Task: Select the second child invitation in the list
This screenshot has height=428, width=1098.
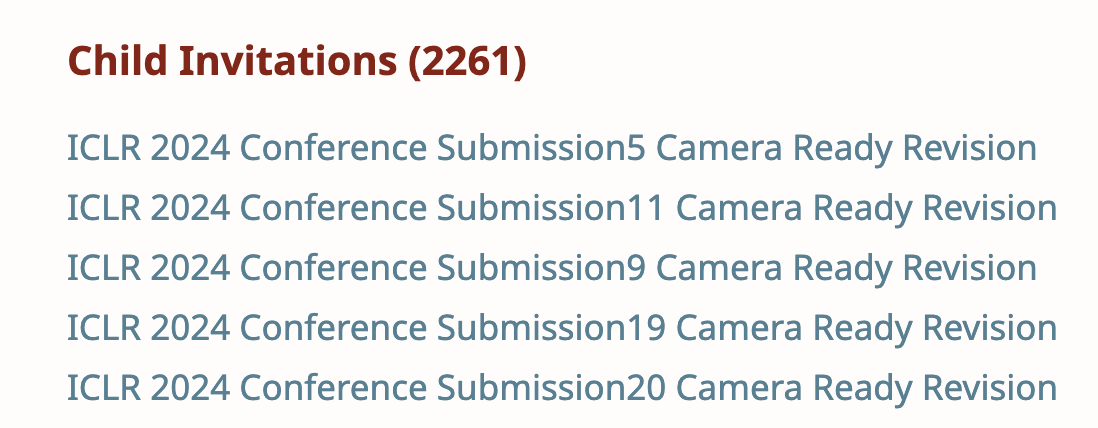Action: pyautogui.click(x=561, y=208)
